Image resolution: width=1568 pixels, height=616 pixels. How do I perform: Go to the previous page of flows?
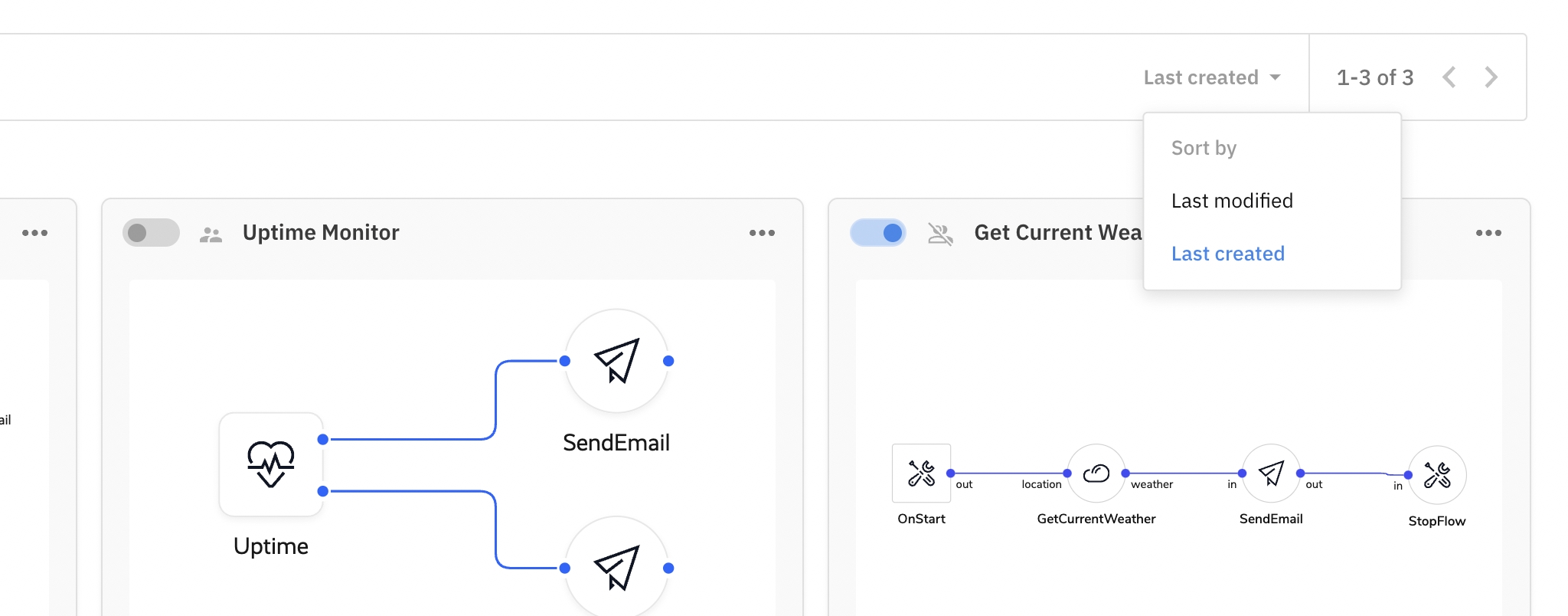[1449, 77]
